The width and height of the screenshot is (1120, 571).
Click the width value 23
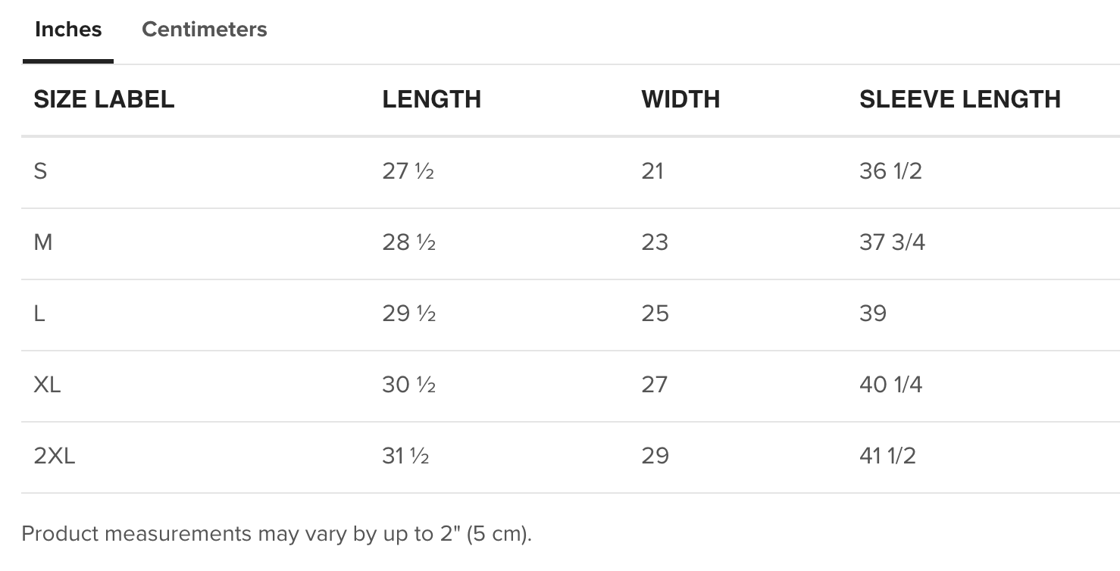[654, 242]
